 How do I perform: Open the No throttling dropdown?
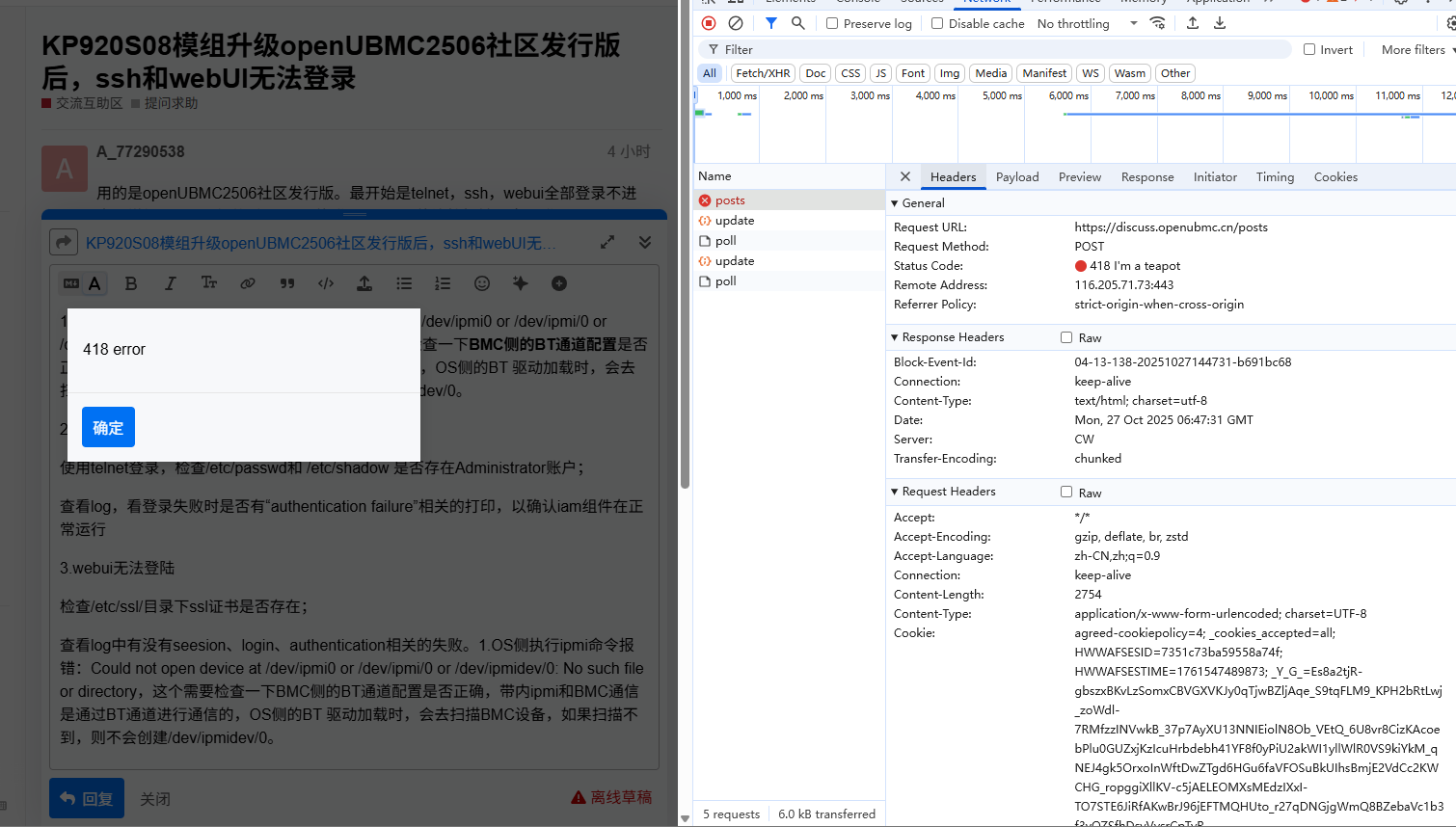coord(1087,23)
